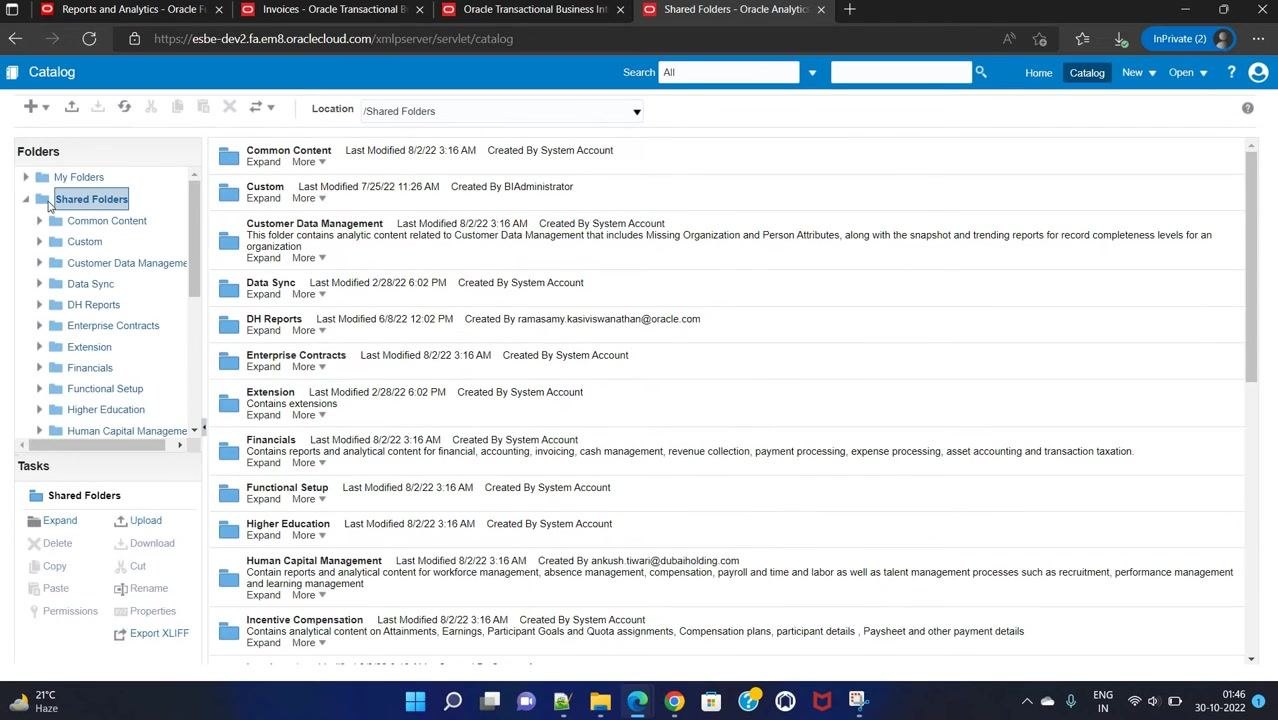Click browser back arrow
This screenshot has width=1278, height=720.
[x=15, y=39]
